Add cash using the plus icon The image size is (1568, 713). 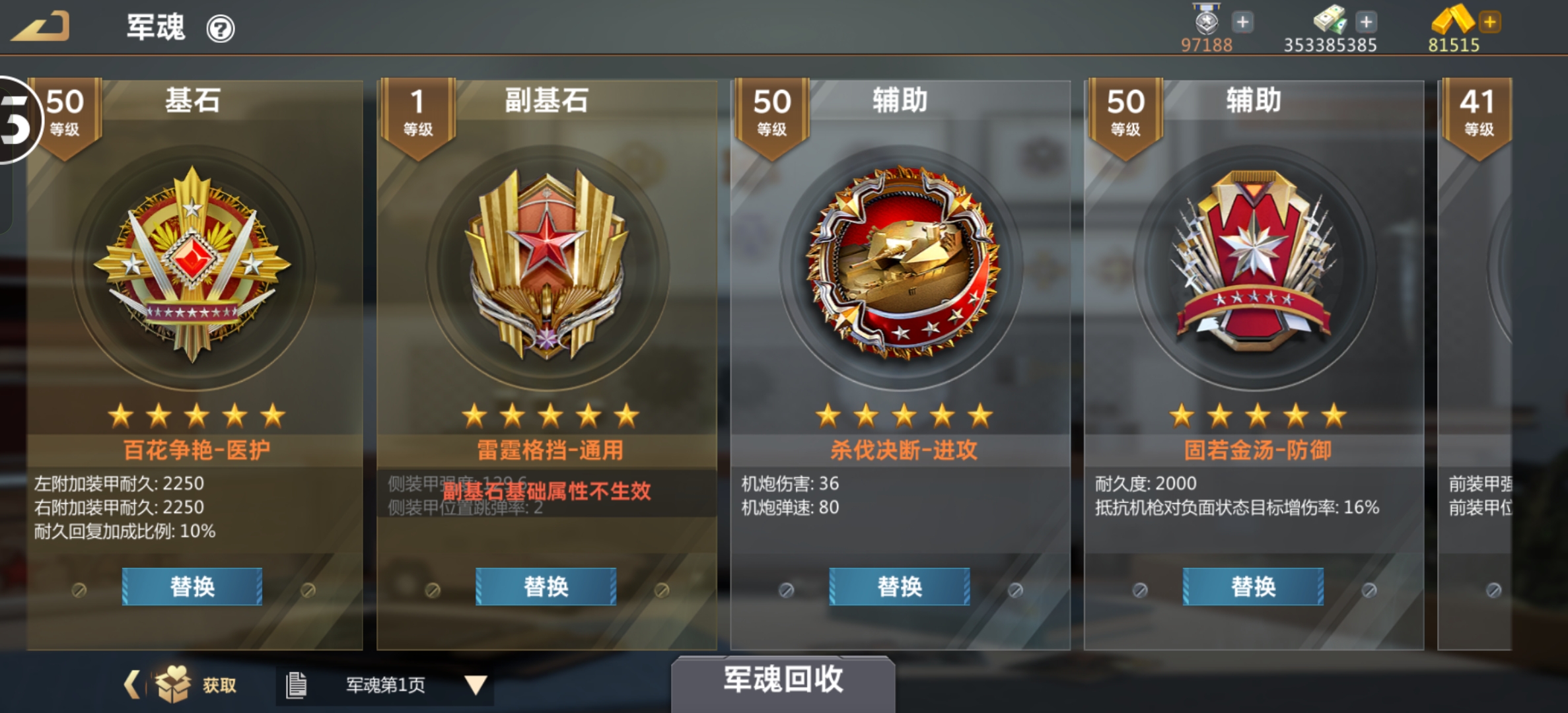tap(1366, 22)
